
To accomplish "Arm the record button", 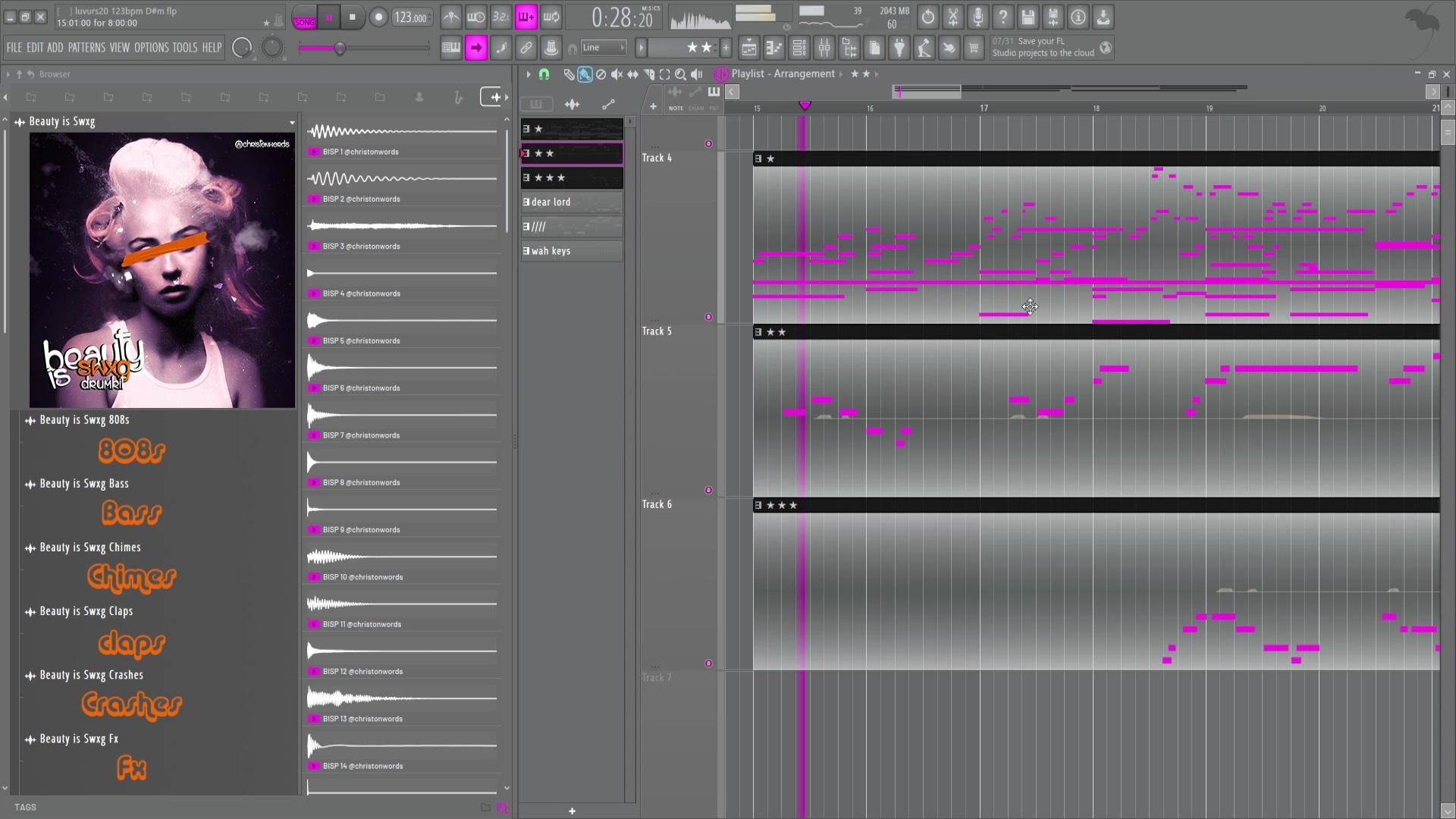I will [x=378, y=17].
